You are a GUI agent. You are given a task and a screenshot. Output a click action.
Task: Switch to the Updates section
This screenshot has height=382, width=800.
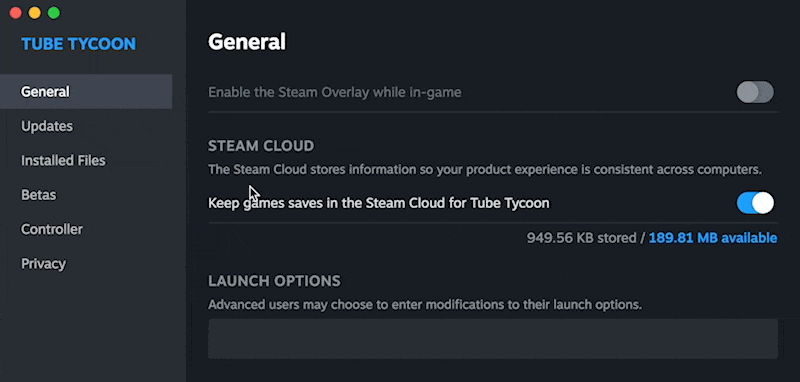point(47,126)
